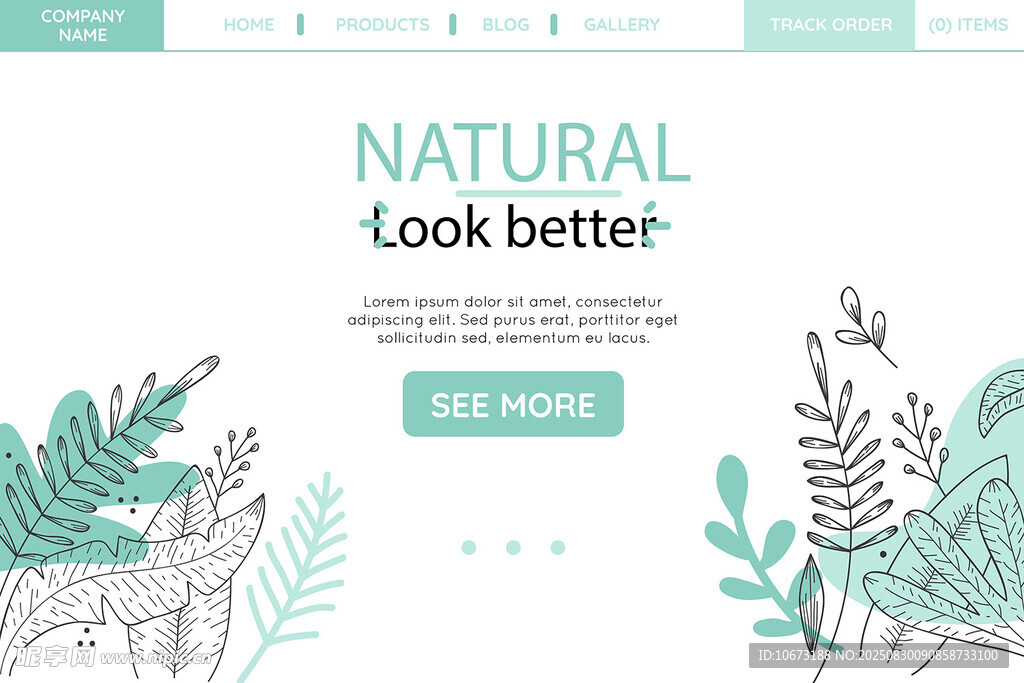Click the TRACK ORDER button
The image size is (1024, 683).
pos(830,25)
